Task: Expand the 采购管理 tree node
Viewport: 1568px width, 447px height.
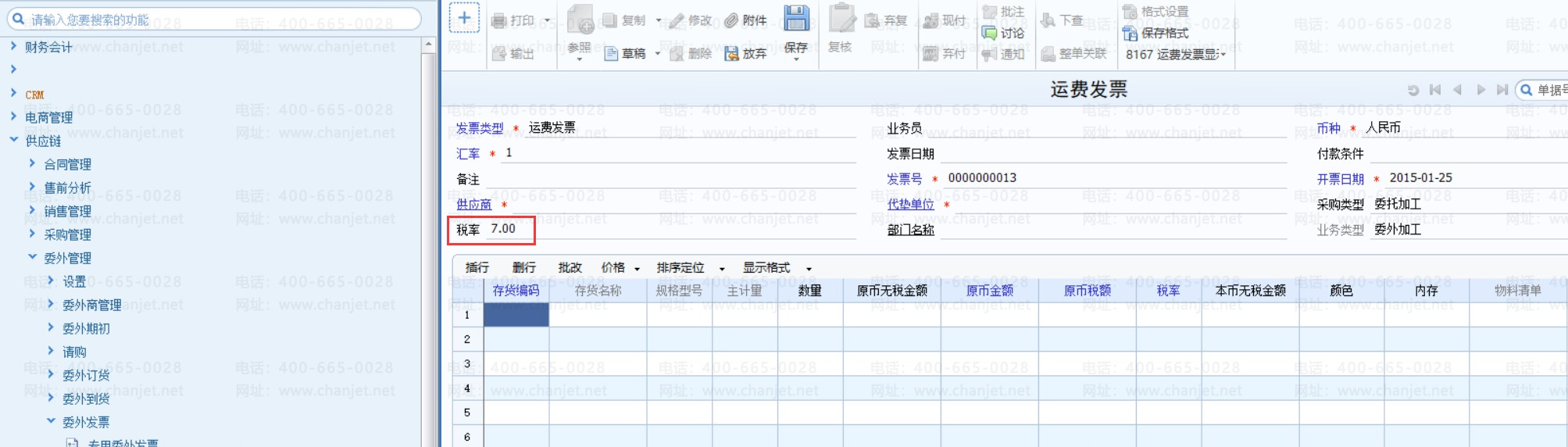Action: point(32,234)
